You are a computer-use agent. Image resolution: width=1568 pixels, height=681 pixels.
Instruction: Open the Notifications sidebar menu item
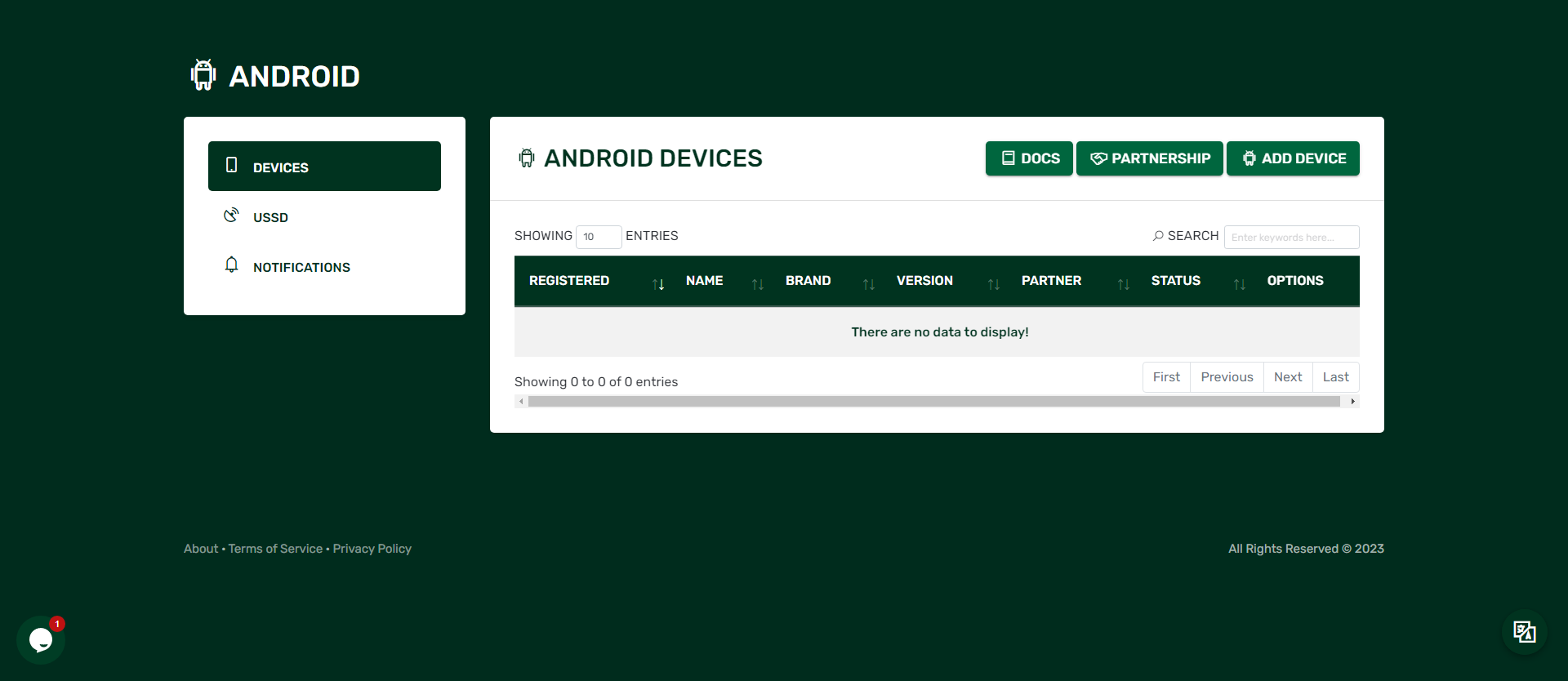[324, 266]
